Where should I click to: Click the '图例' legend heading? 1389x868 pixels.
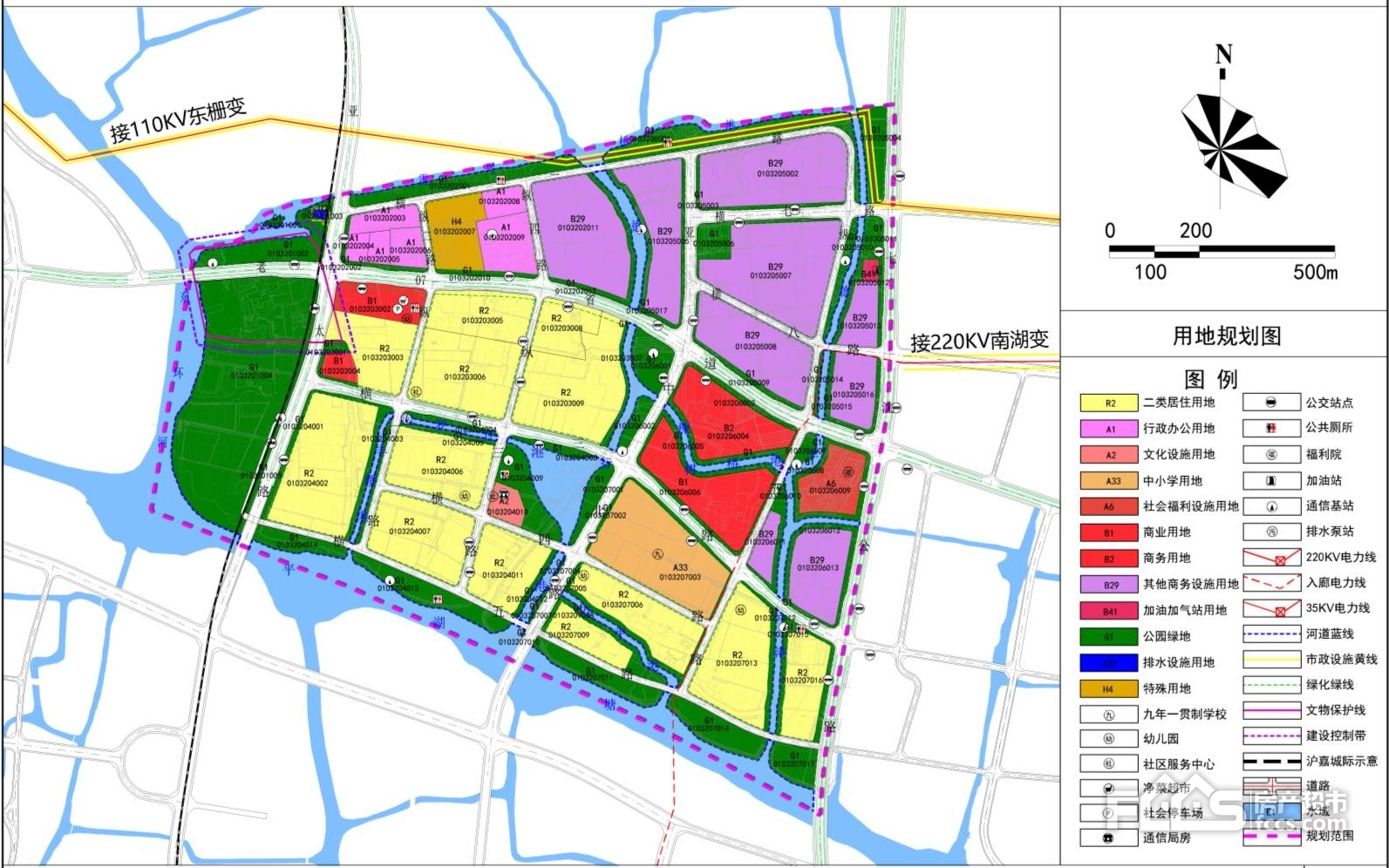[x=1210, y=378]
